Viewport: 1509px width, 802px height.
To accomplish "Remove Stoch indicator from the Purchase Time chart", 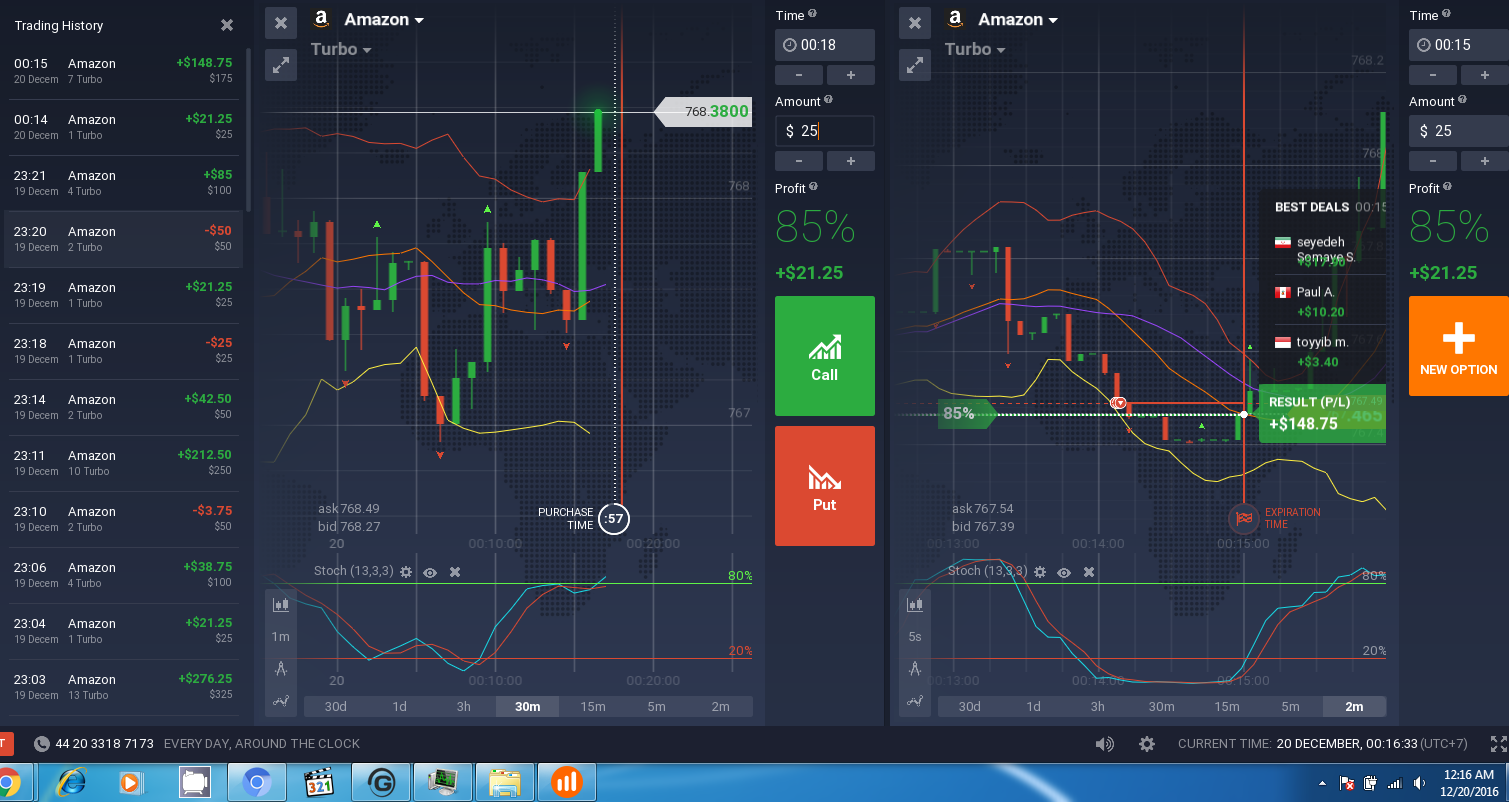I will pyautogui.click(x=455, y=572).
